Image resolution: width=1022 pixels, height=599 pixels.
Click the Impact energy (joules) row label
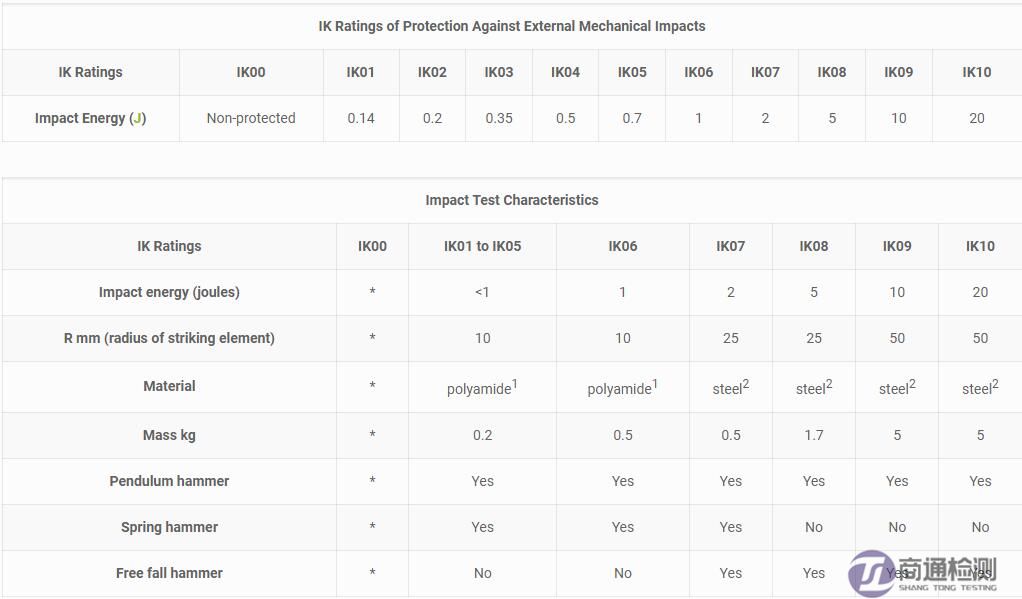pos(169,292)
